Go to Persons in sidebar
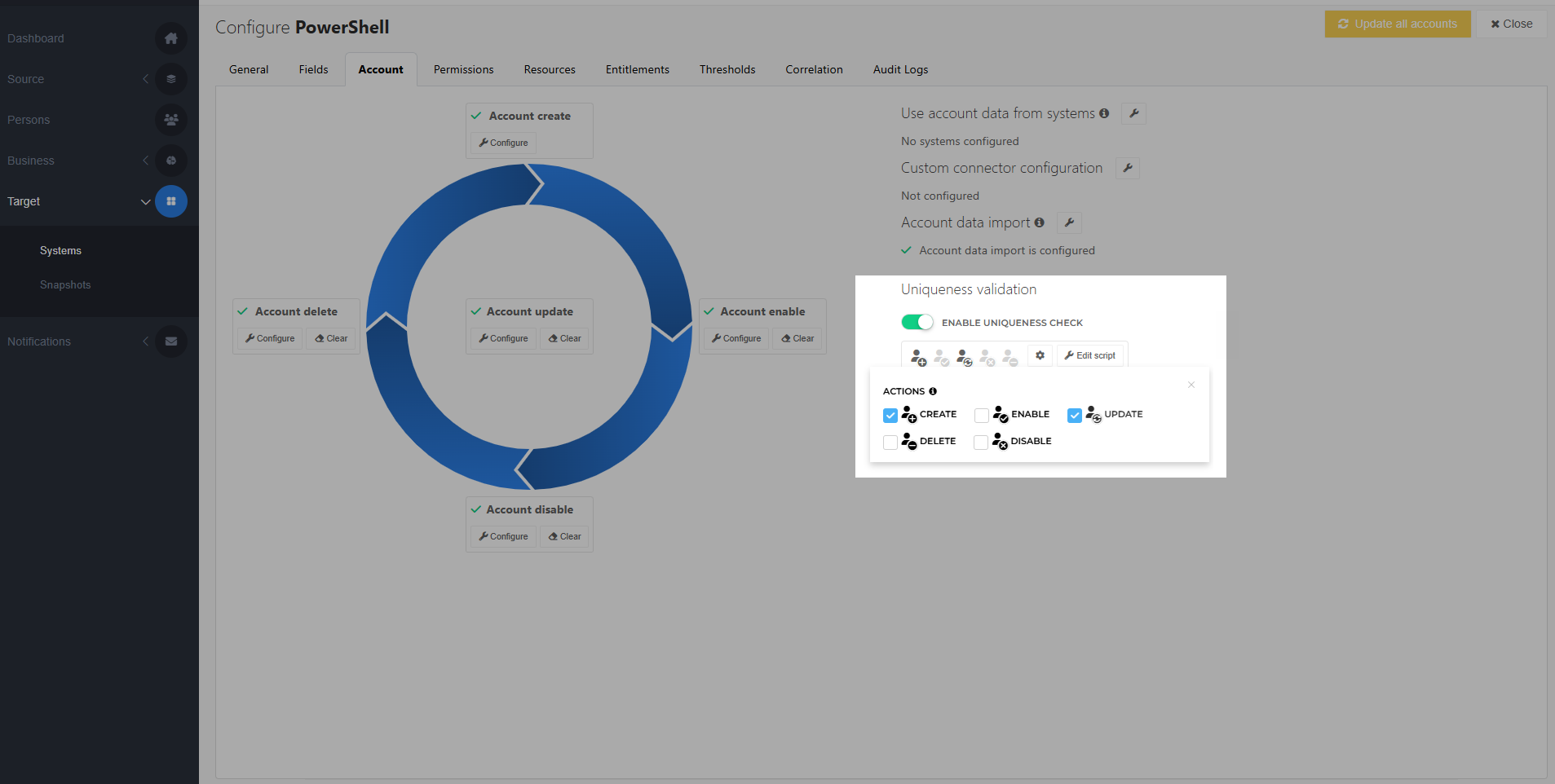The width and height of the screenshot is (1555, 784). click(x=29, y=120)
